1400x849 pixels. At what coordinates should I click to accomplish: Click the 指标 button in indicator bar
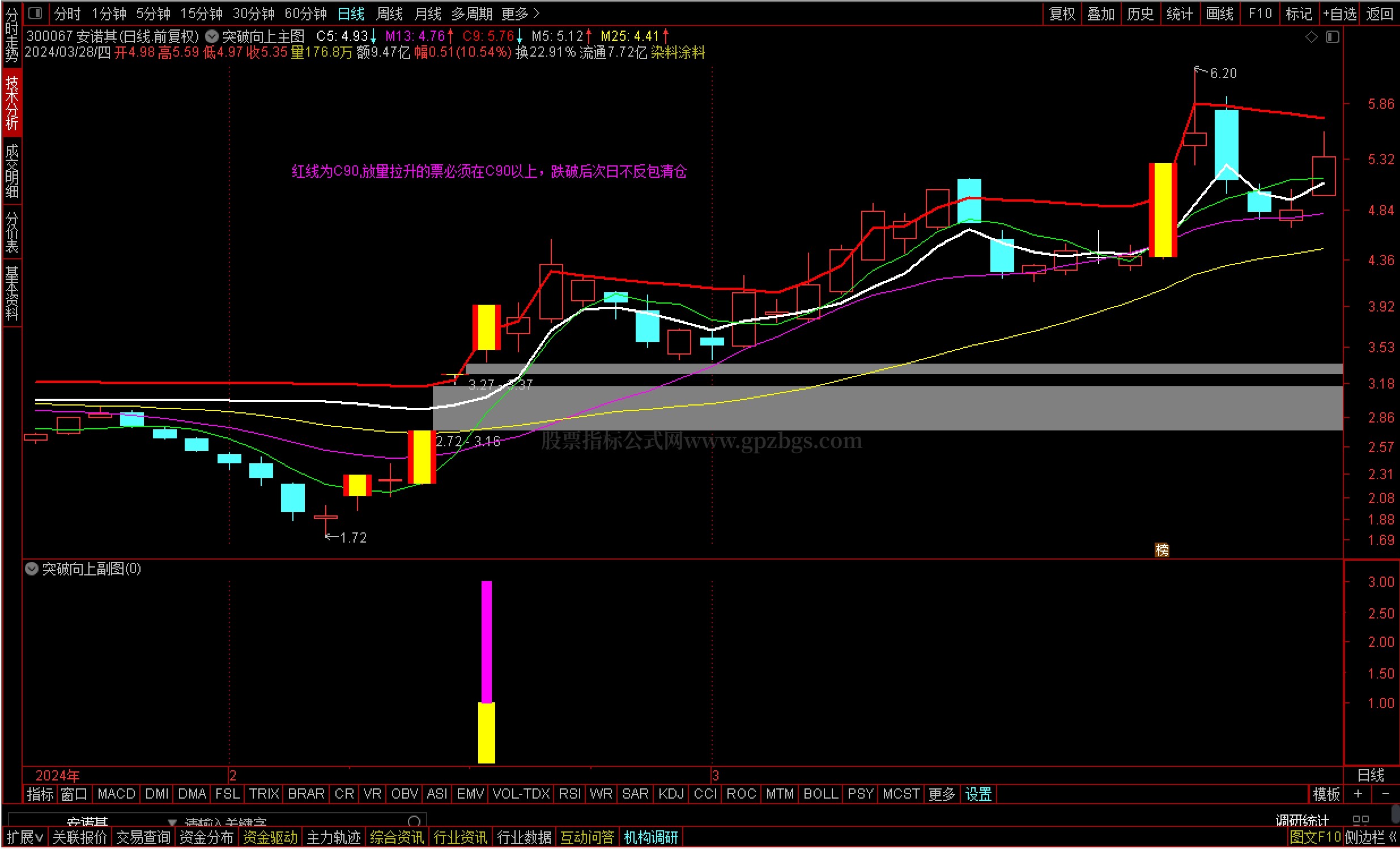[40, 794]
